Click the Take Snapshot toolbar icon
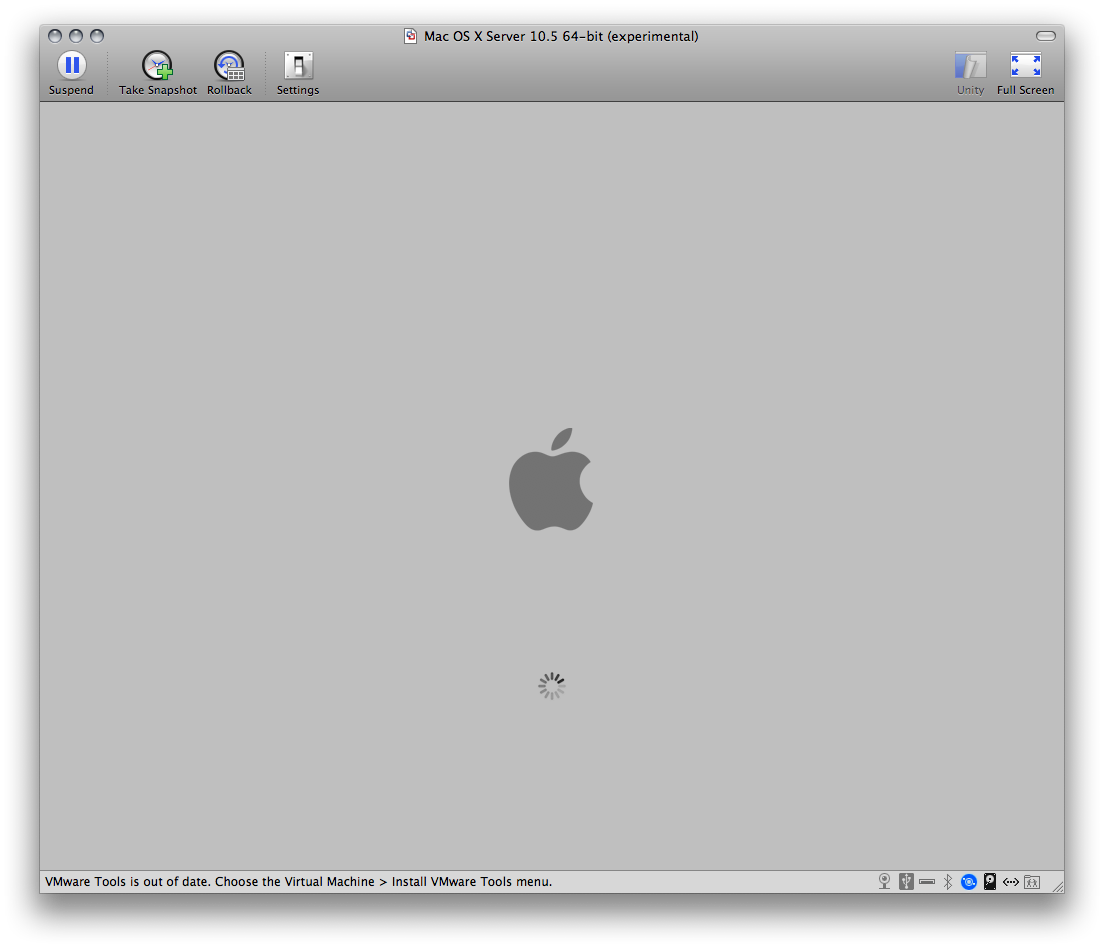The image size is (1104, 948). click(158, 66)
